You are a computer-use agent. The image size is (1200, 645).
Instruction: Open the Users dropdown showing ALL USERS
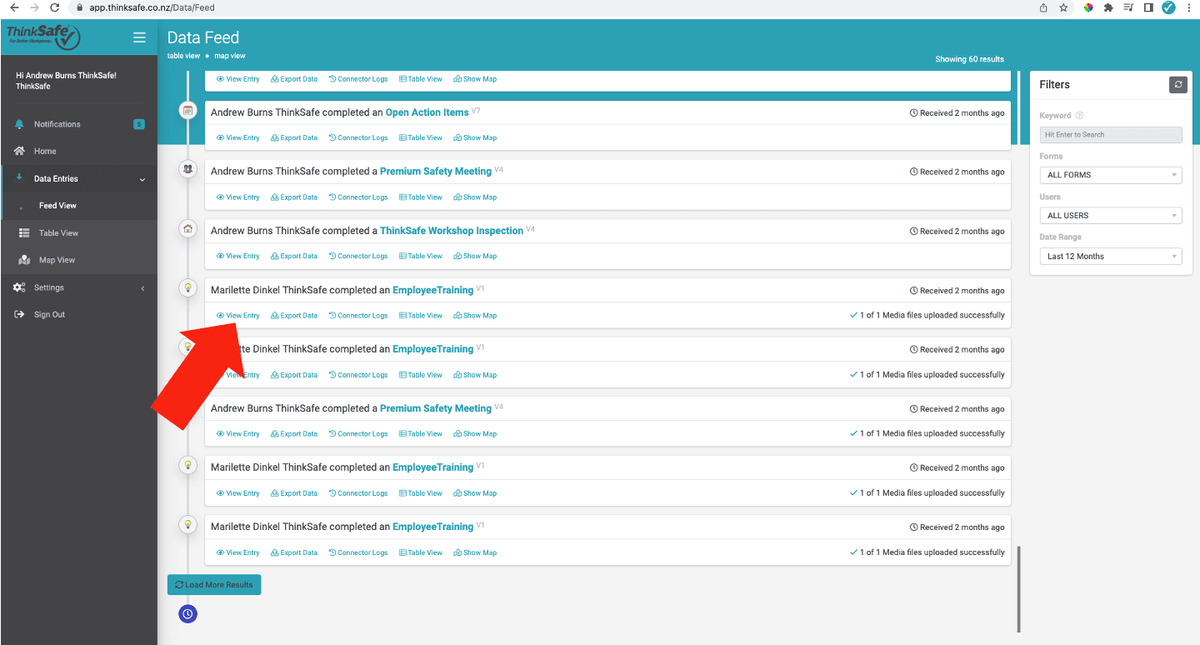click(1110, 216)
